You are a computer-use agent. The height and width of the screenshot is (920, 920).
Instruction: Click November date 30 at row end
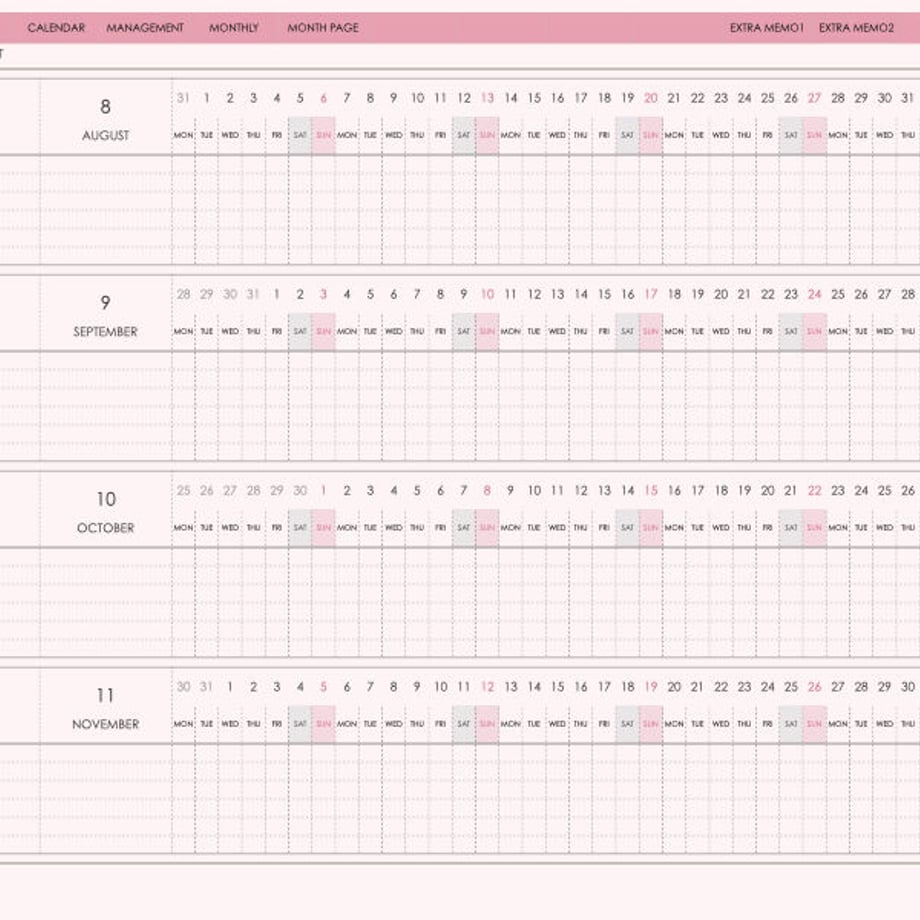pos(908,687)
